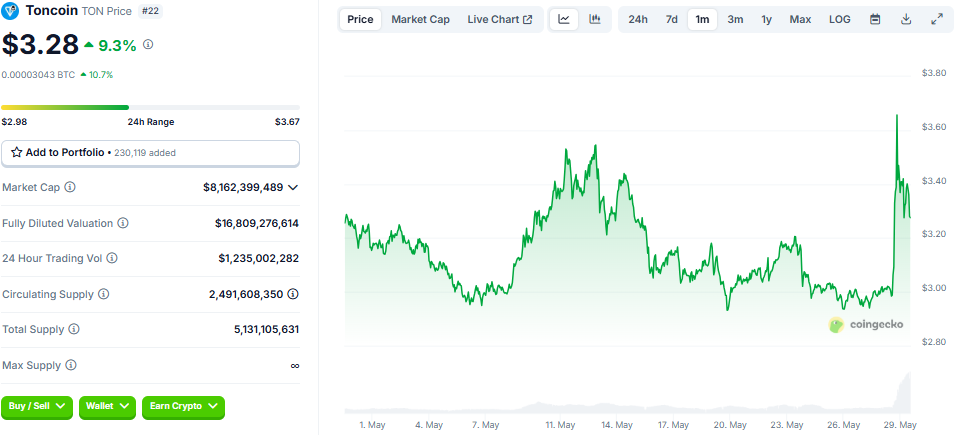The height and width of the screenshot is (435, 955).
Task: Click info icon next to Circulating Supply
Action: point(103,294)
